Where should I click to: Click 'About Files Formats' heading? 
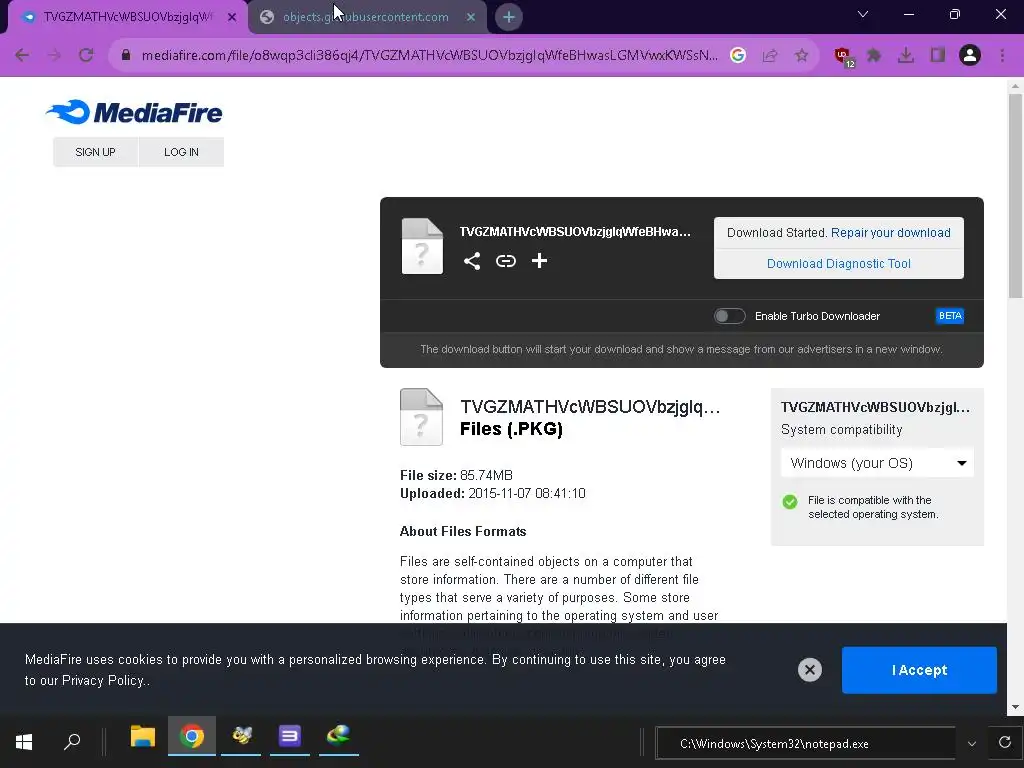click(x=463, y=532)
